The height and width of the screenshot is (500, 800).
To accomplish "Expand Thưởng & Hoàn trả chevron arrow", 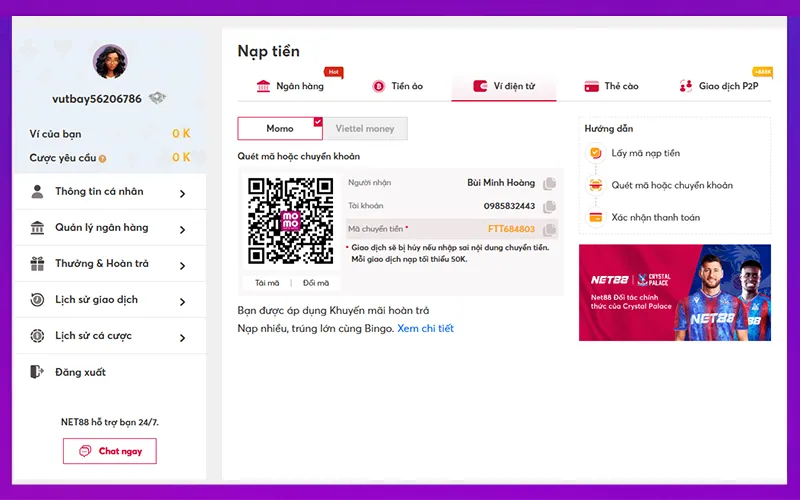I will tap(182, 266).
